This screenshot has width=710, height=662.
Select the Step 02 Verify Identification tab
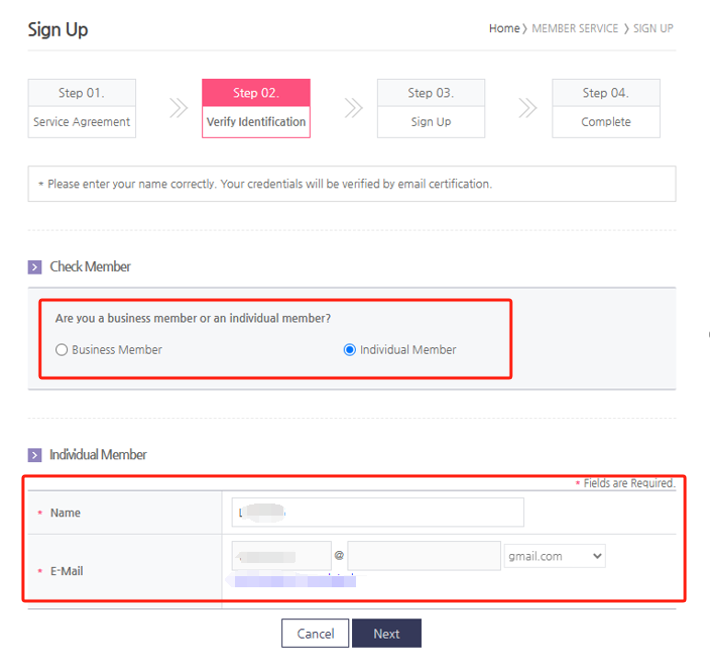click(256, 108)
